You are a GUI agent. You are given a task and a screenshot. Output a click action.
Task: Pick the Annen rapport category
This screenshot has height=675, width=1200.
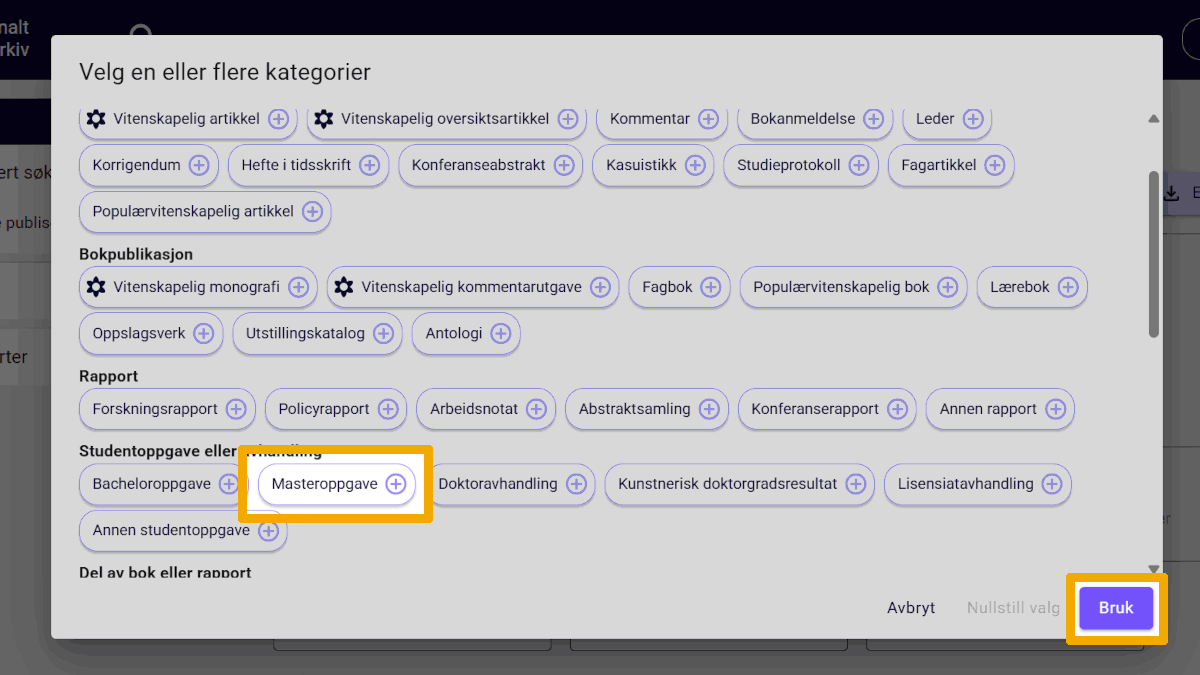click(1000, 409)
